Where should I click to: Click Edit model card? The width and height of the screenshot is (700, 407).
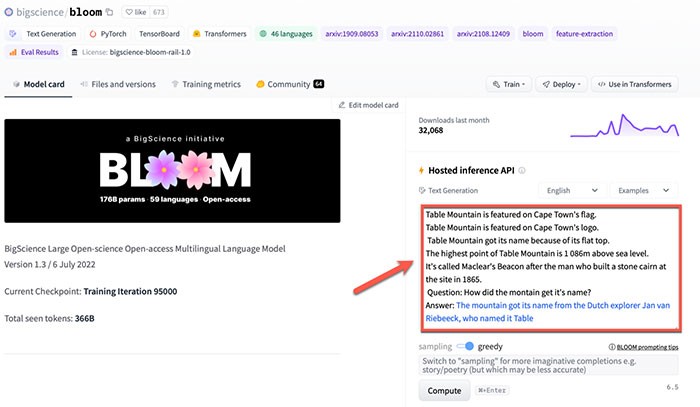[x=369, y=105]
